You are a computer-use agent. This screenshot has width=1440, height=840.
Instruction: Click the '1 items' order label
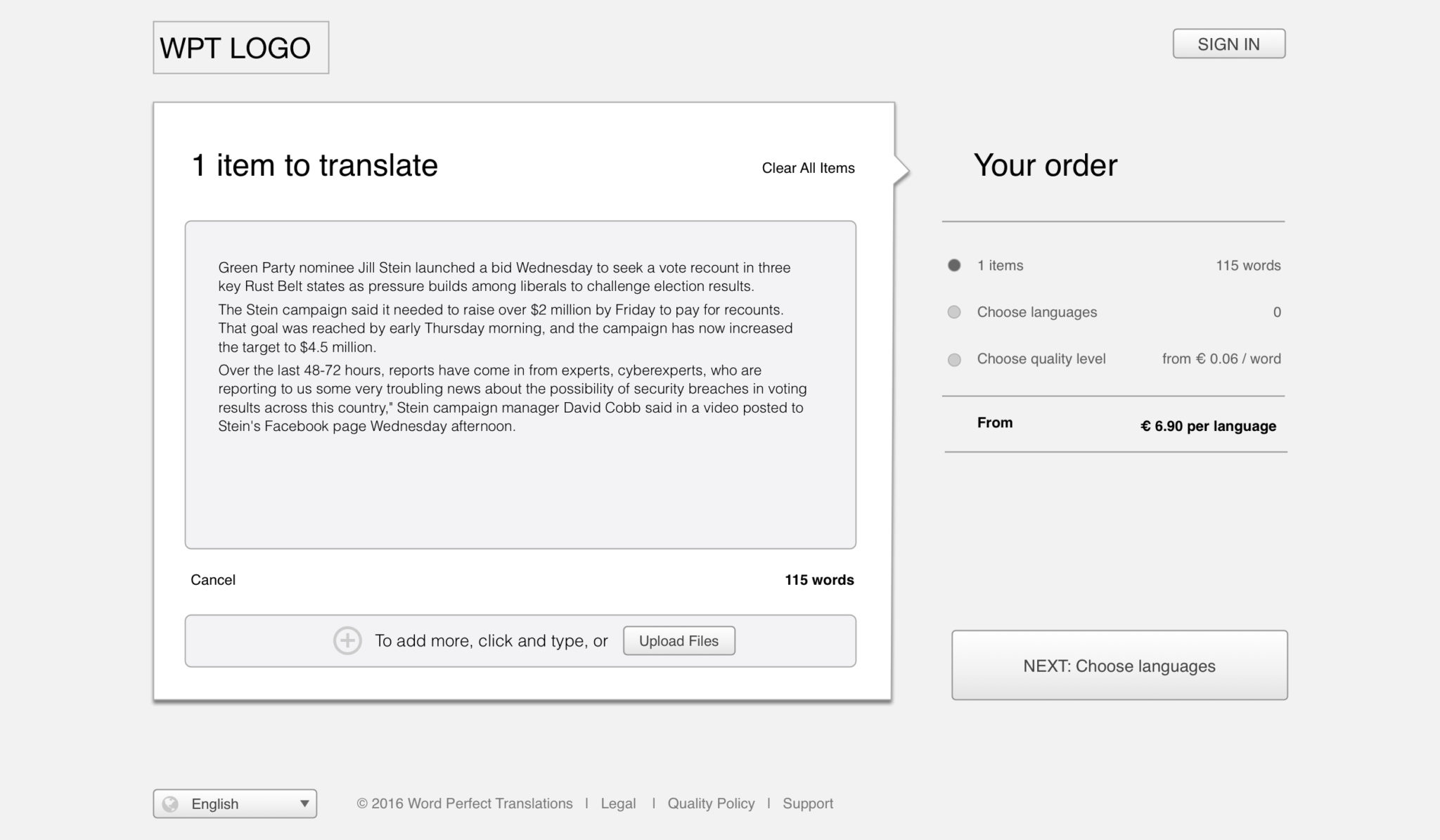[1000, 266]
